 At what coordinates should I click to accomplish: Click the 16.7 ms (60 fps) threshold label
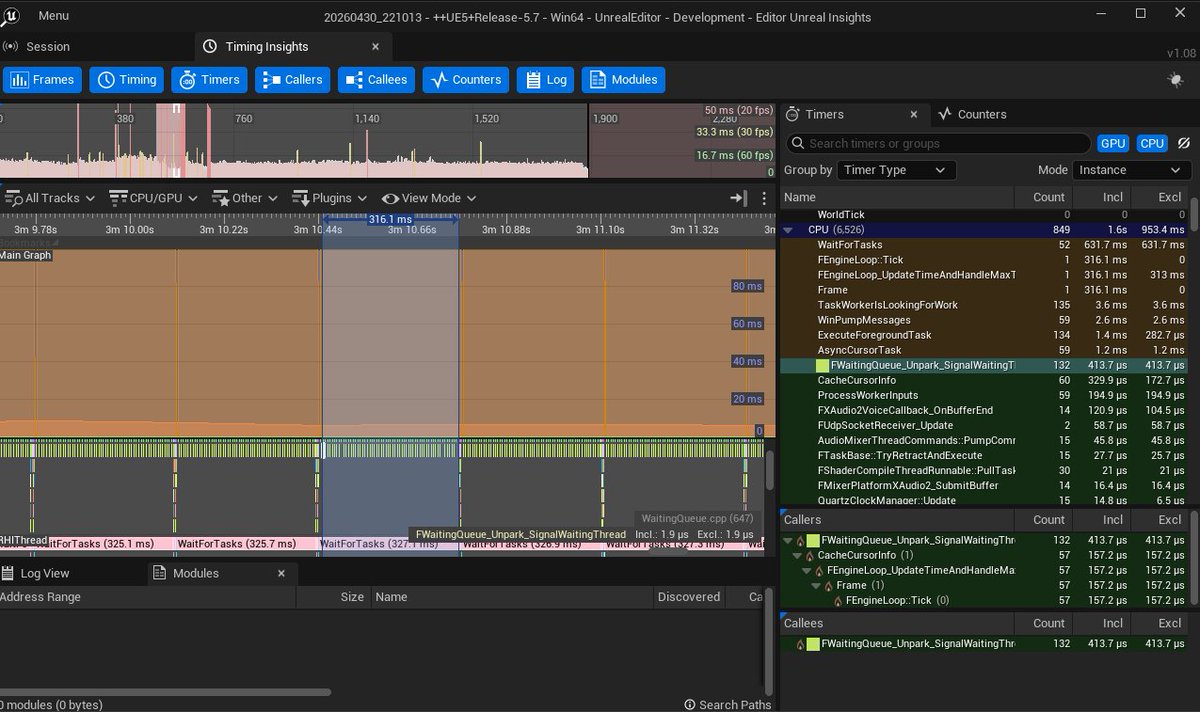pos(734,155)
